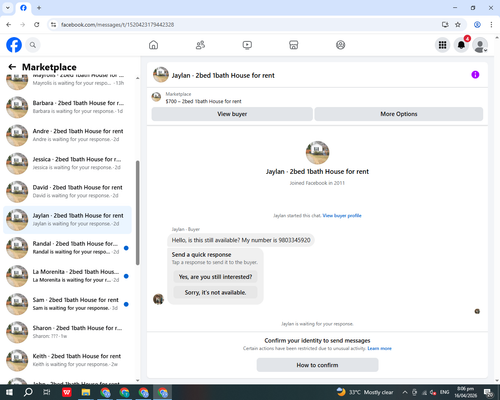The image size is (500, 400).
Task: Open the Groups icon in top navigation
Action: pos(340,45)
